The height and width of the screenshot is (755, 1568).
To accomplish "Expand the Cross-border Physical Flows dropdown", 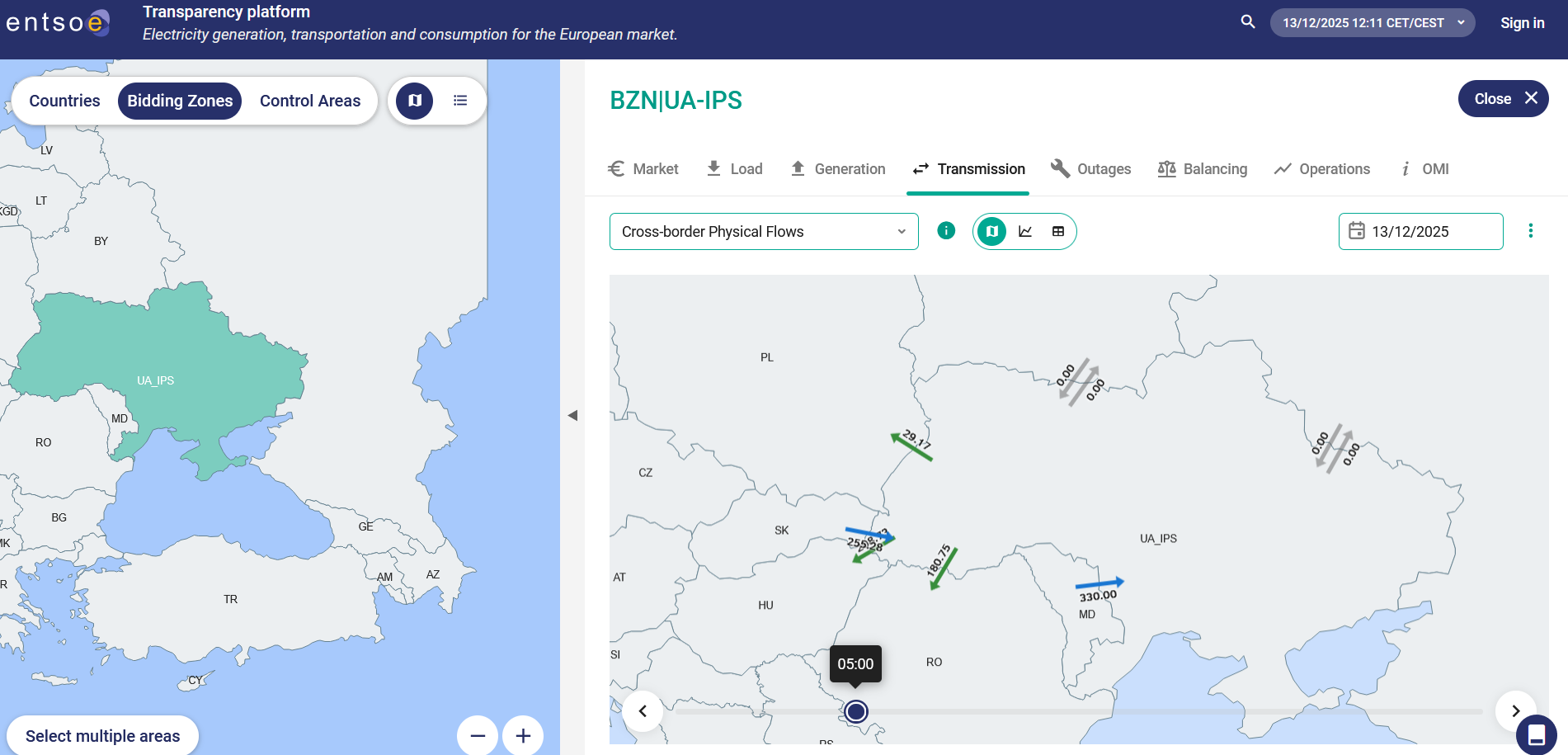I will click(x=764, y=232).
